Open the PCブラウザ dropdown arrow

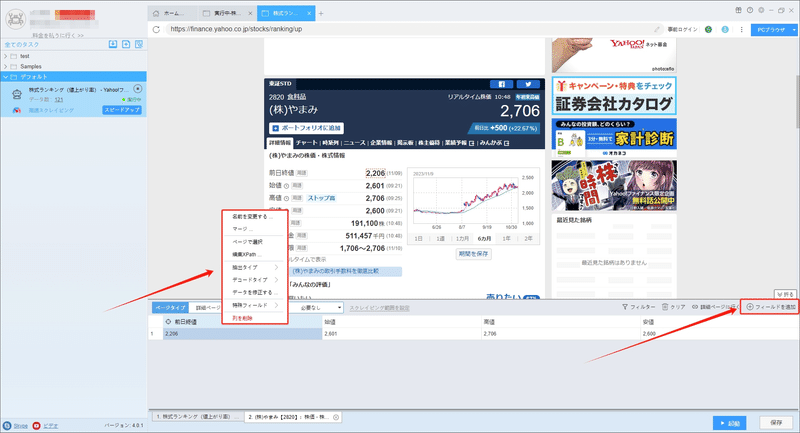coord(794,30)
